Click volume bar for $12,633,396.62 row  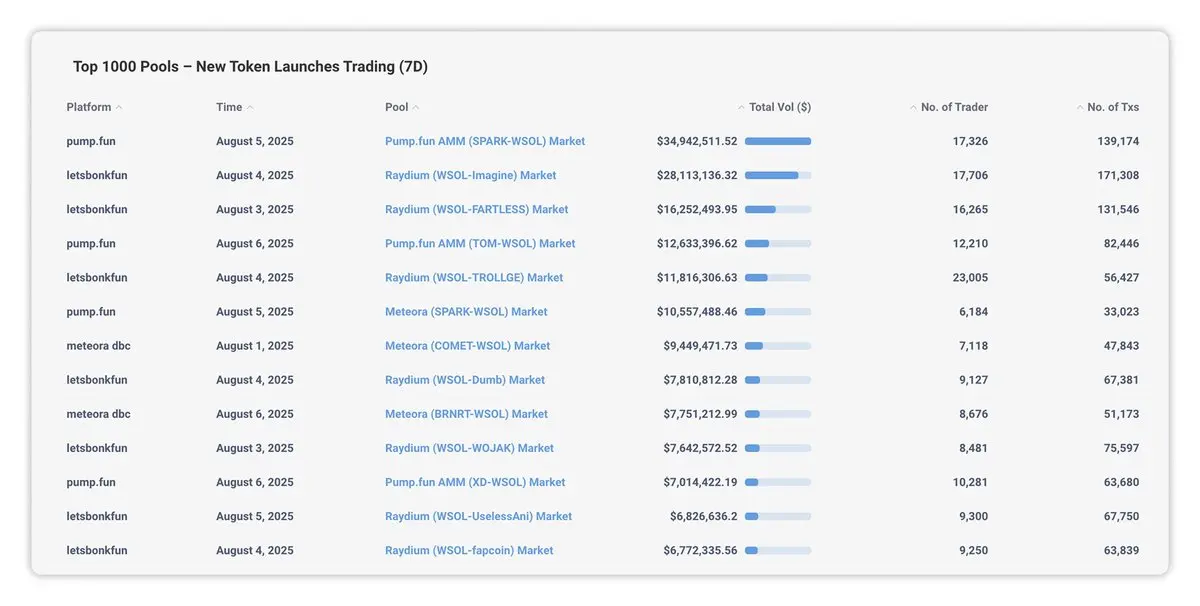(778, 244)
